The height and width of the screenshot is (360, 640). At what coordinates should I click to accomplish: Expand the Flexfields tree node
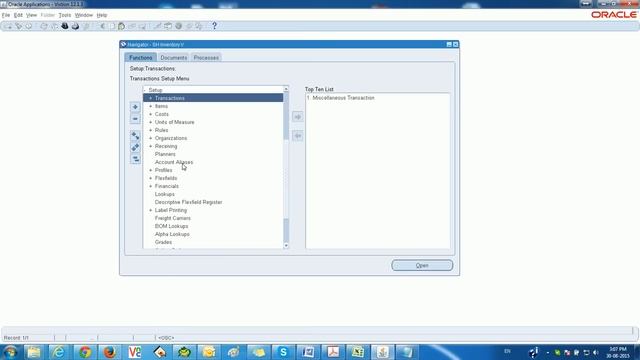(151, 178)
